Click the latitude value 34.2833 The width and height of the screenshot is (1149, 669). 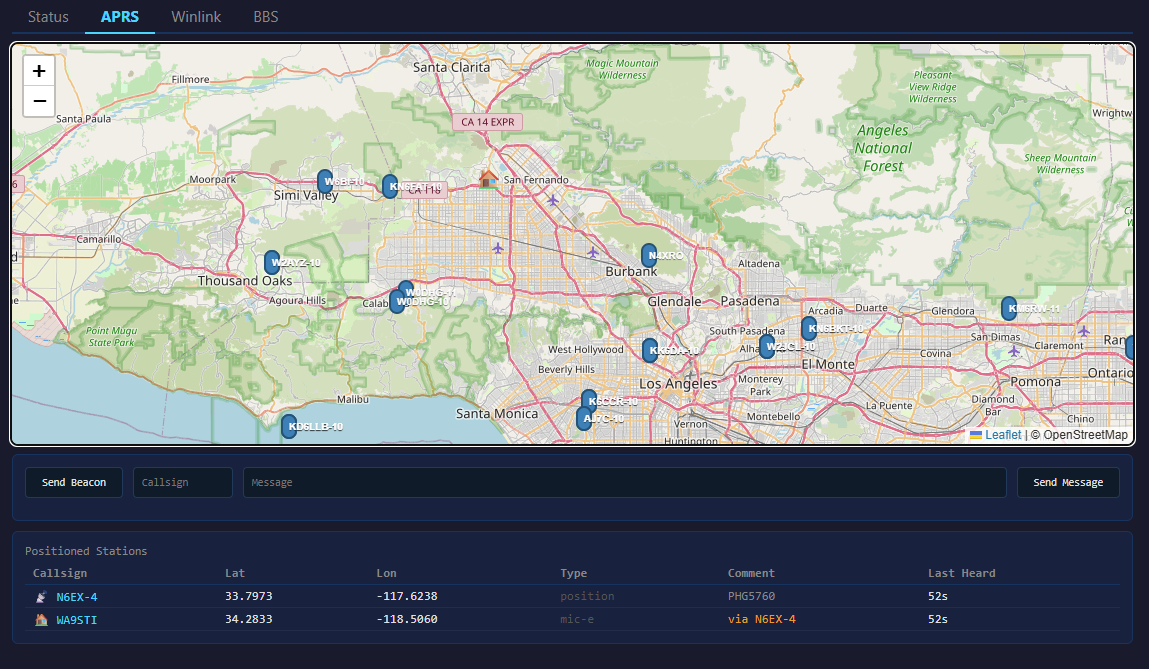pos(248,619)
